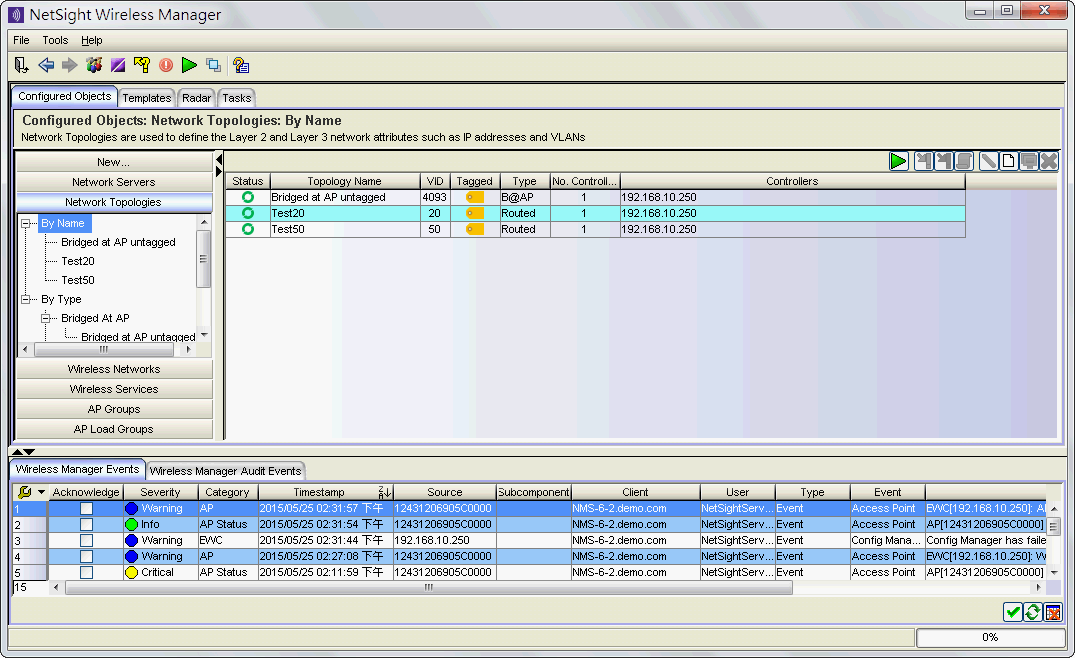Open the Help menu
1075x658 pixels.
tap(92, 40)
